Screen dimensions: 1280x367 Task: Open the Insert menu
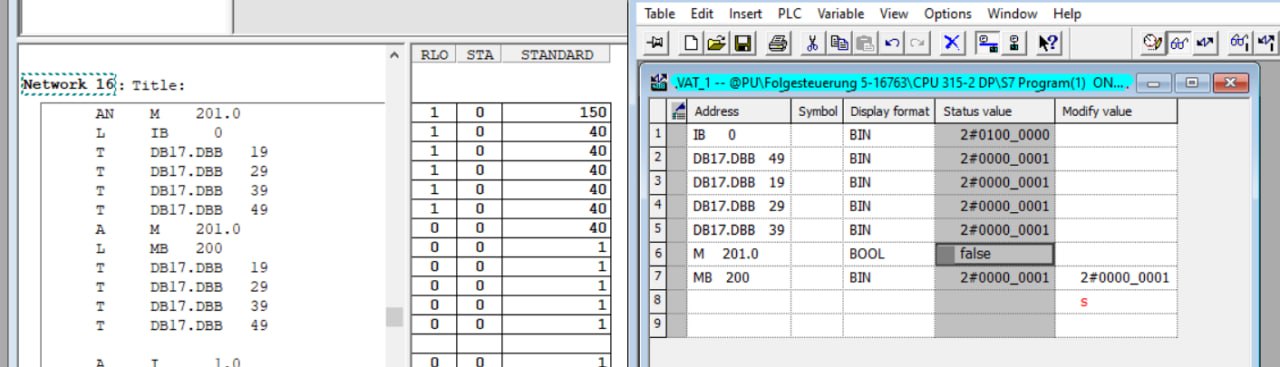[746, 14]
